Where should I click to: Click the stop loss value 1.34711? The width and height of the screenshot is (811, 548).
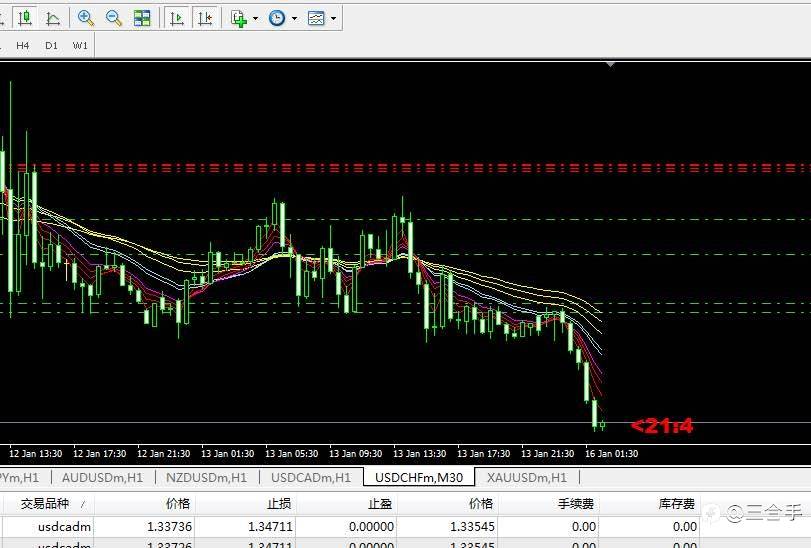(x=270, y=527)
